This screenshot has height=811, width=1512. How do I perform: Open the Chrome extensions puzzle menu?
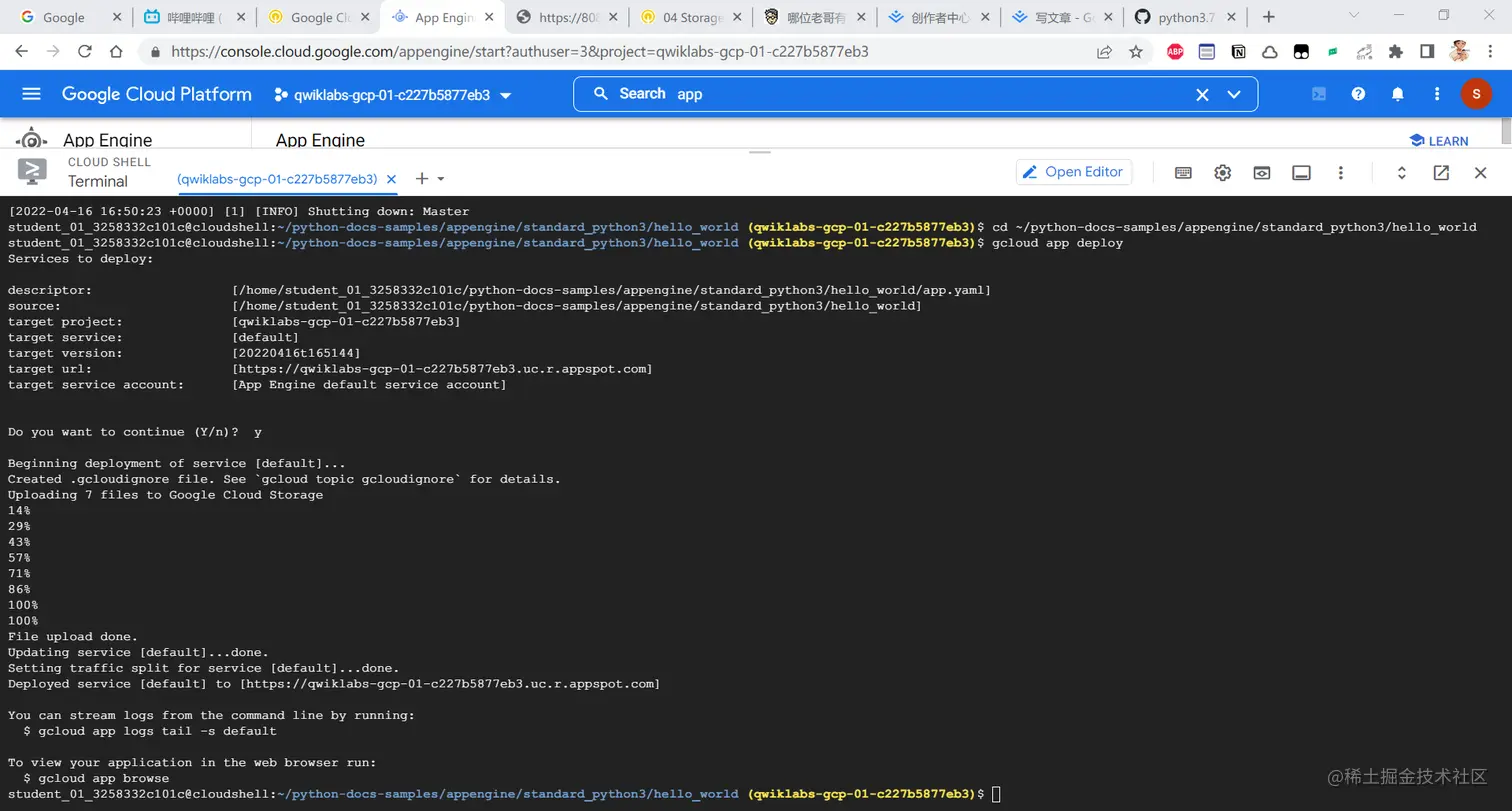(1396, 52)
